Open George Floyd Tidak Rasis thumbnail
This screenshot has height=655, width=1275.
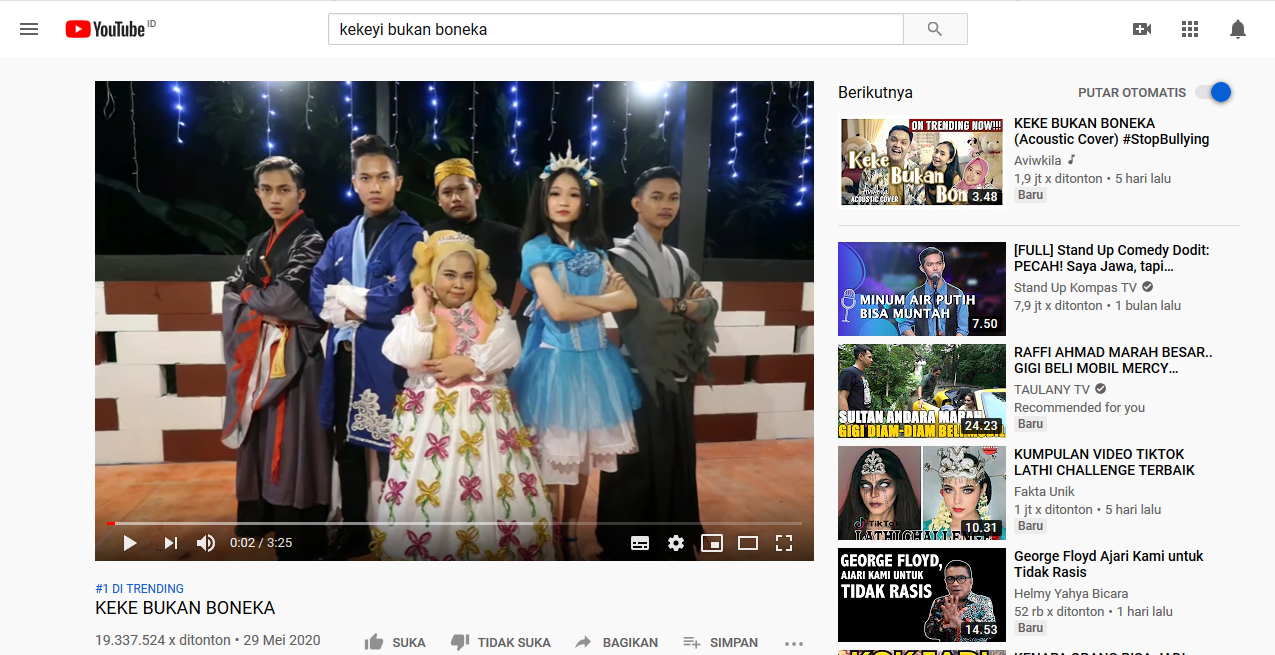click(x=922, y=595)
